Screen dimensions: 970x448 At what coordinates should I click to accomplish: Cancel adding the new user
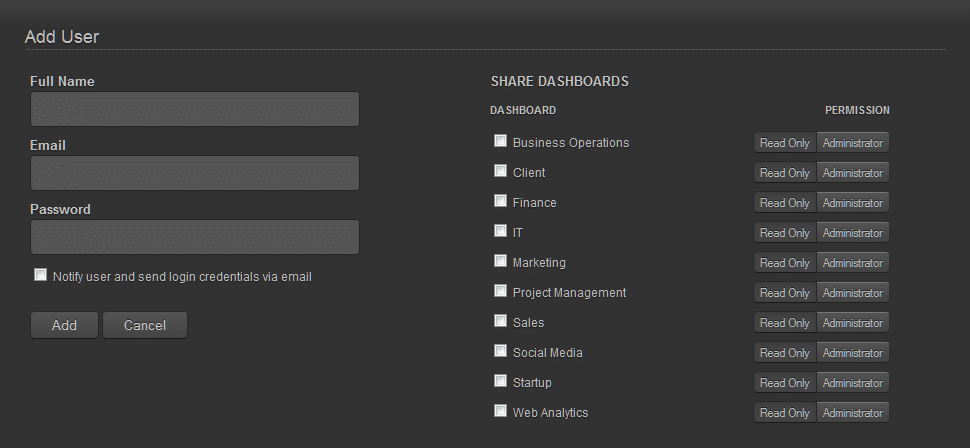click(x=145, y=325)
